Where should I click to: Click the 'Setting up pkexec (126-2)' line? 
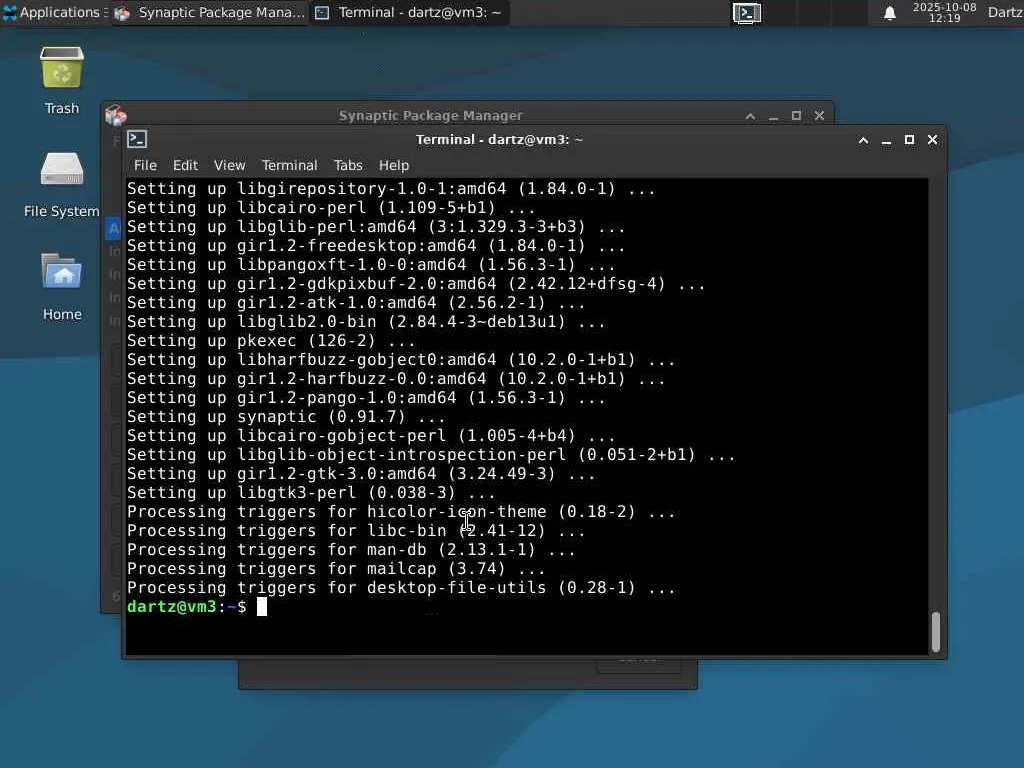[x=271, y=341]
